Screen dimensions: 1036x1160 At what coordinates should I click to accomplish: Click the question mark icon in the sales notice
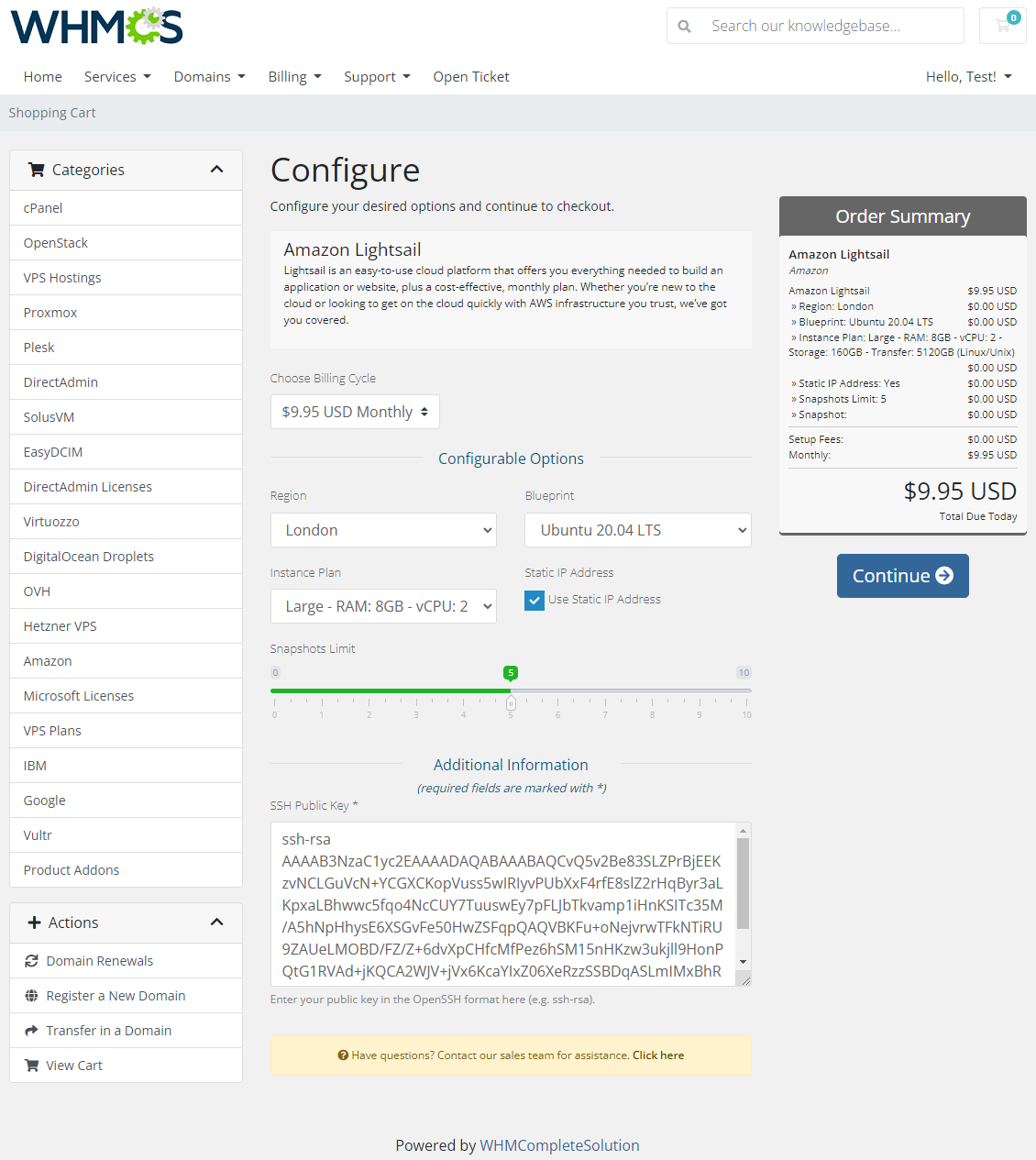342,1055
